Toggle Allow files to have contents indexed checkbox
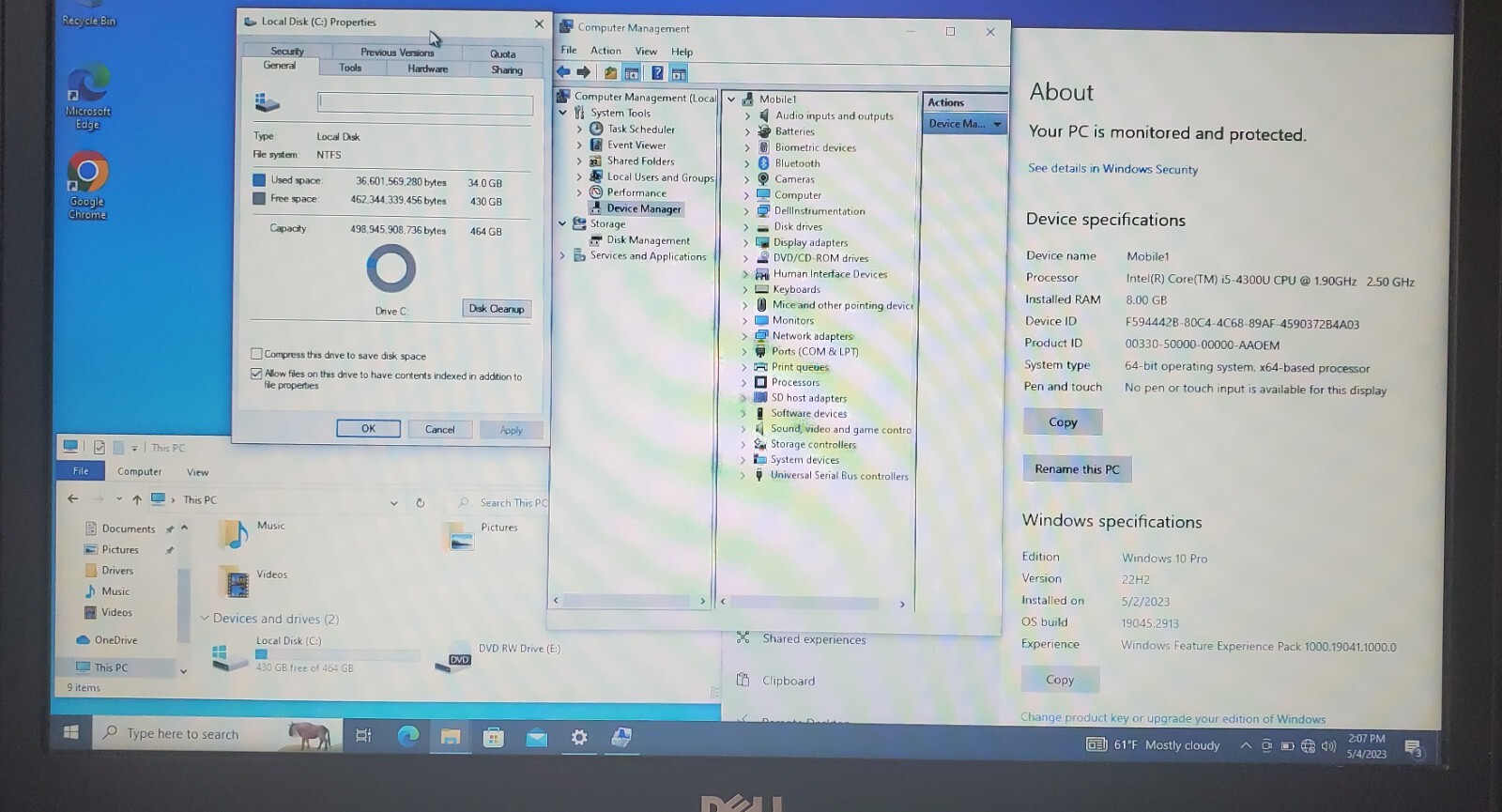This screenshot has width=1502, height=812. click(x=256, y=374)
